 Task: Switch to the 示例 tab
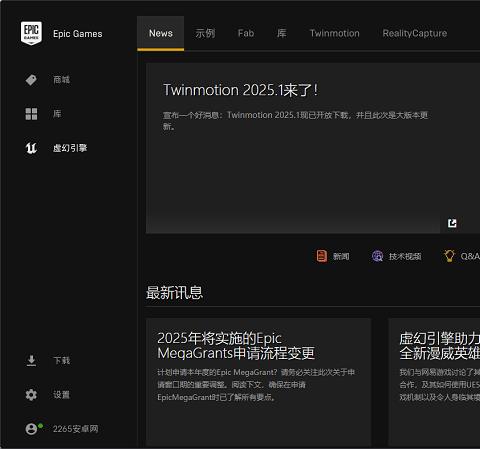point(205,33)
